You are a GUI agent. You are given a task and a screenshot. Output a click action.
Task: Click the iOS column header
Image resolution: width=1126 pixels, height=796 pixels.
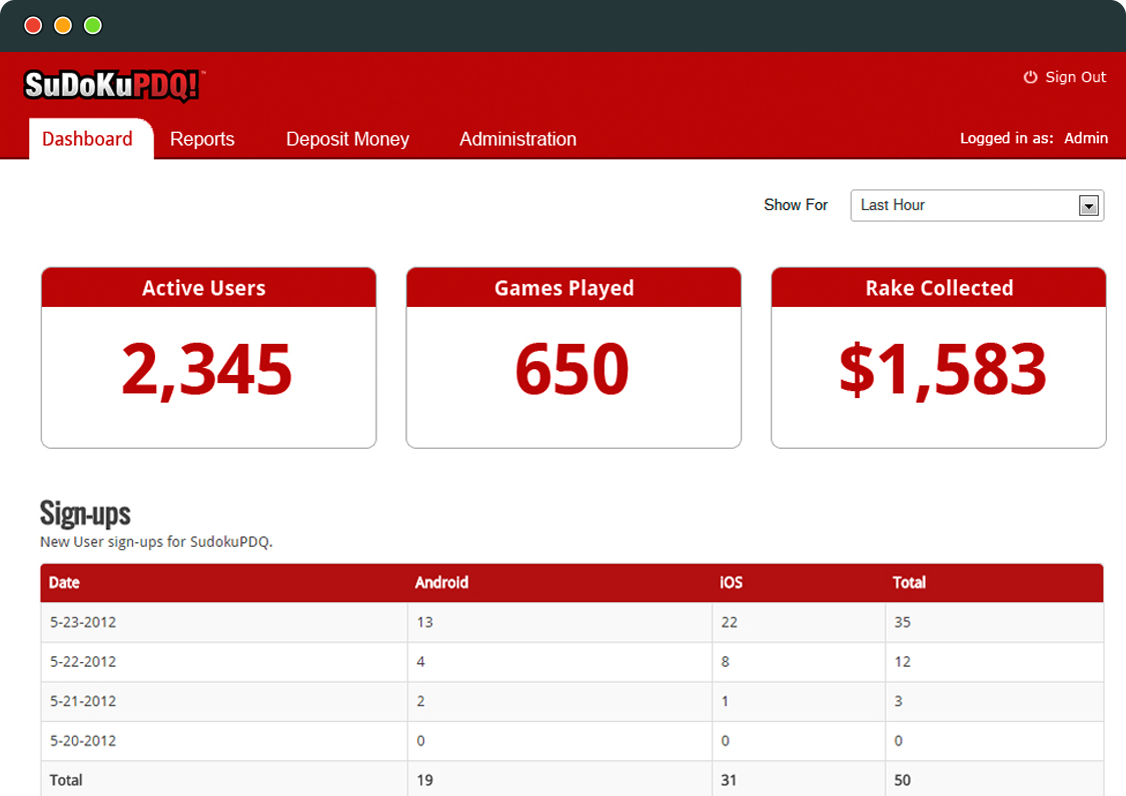(731, 583)
